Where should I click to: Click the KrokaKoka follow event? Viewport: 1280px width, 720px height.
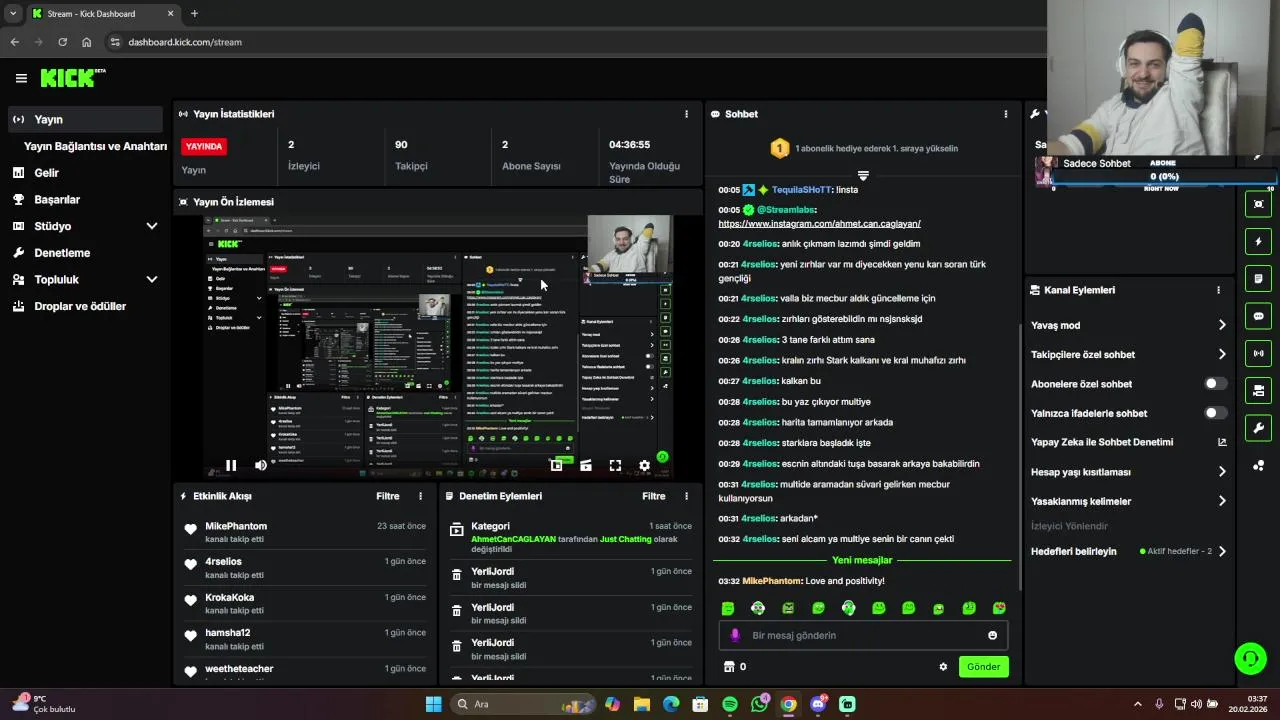coord(305,603)
